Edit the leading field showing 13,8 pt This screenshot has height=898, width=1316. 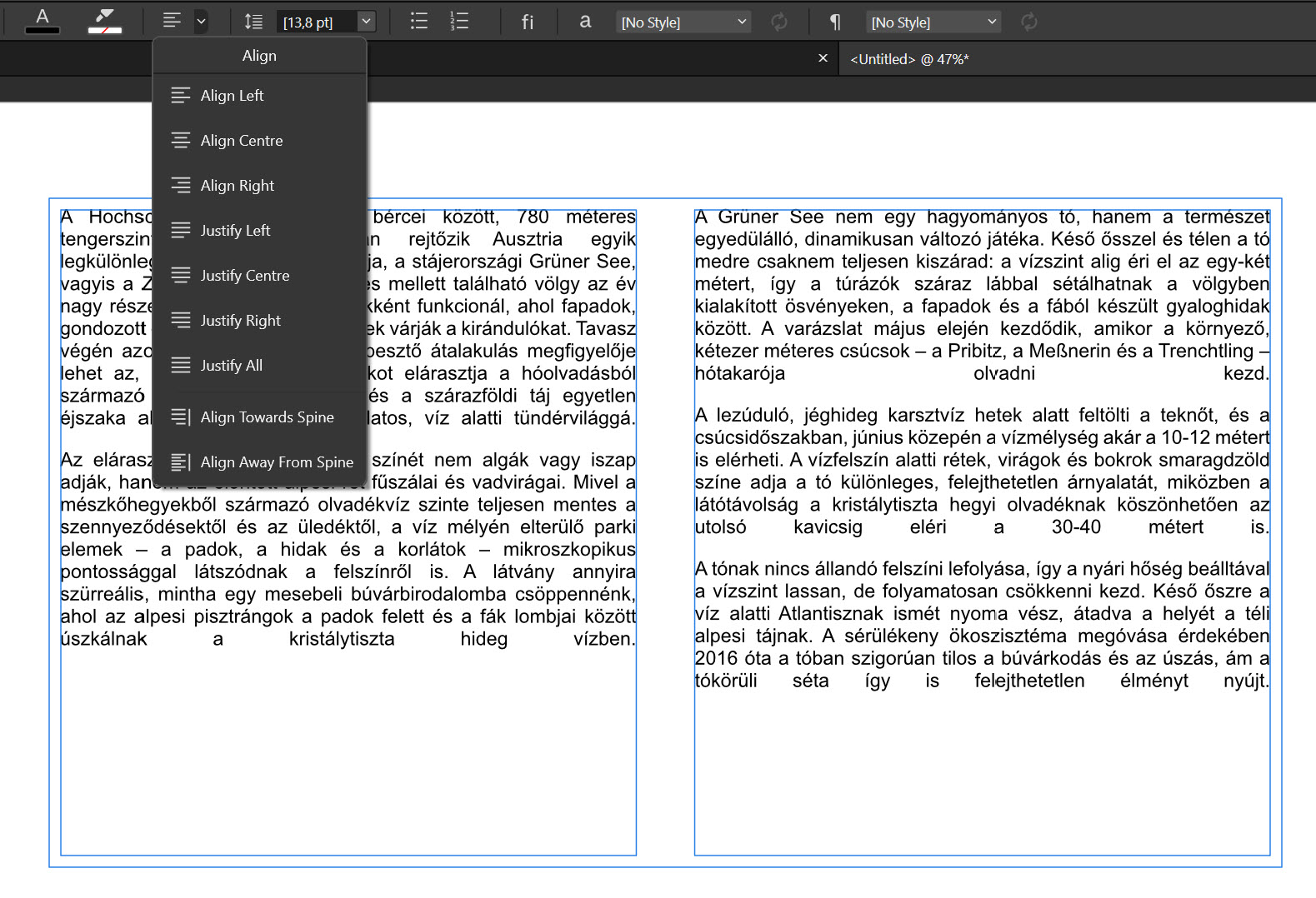tap(317, 22)
